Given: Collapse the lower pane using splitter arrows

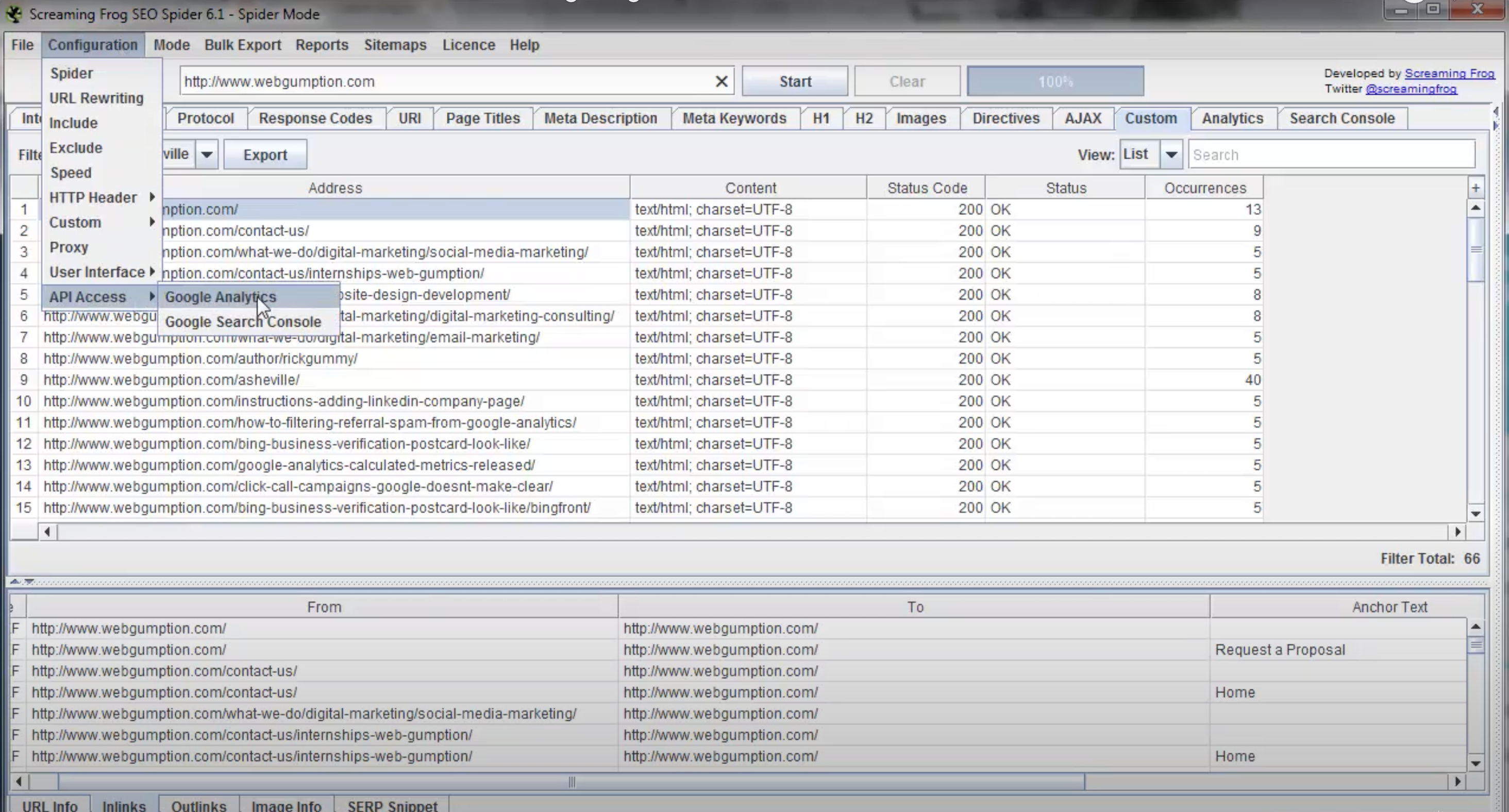Looking at the screenshot, I should (x=28, y=581).
